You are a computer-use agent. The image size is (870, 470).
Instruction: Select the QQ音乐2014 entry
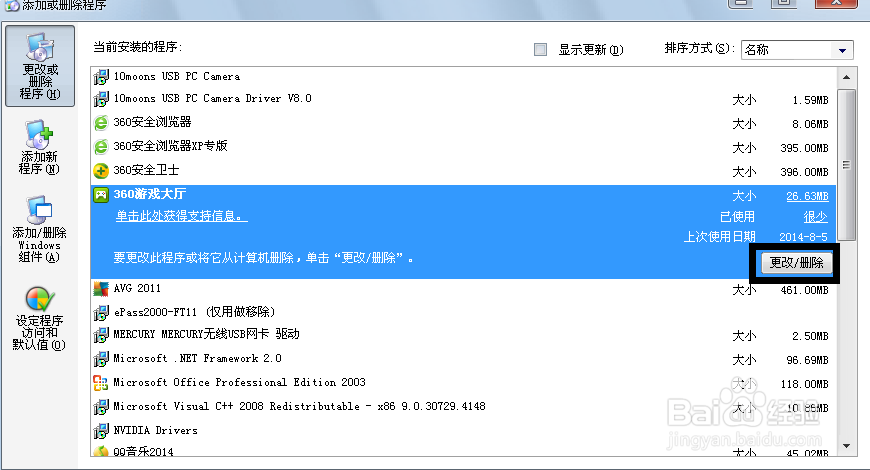463,451
